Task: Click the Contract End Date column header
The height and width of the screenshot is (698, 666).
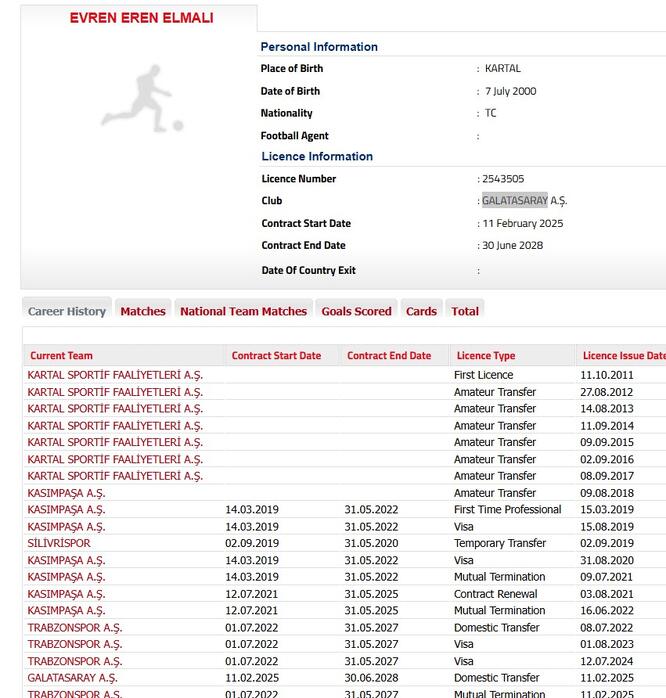Action: [389, 356]
